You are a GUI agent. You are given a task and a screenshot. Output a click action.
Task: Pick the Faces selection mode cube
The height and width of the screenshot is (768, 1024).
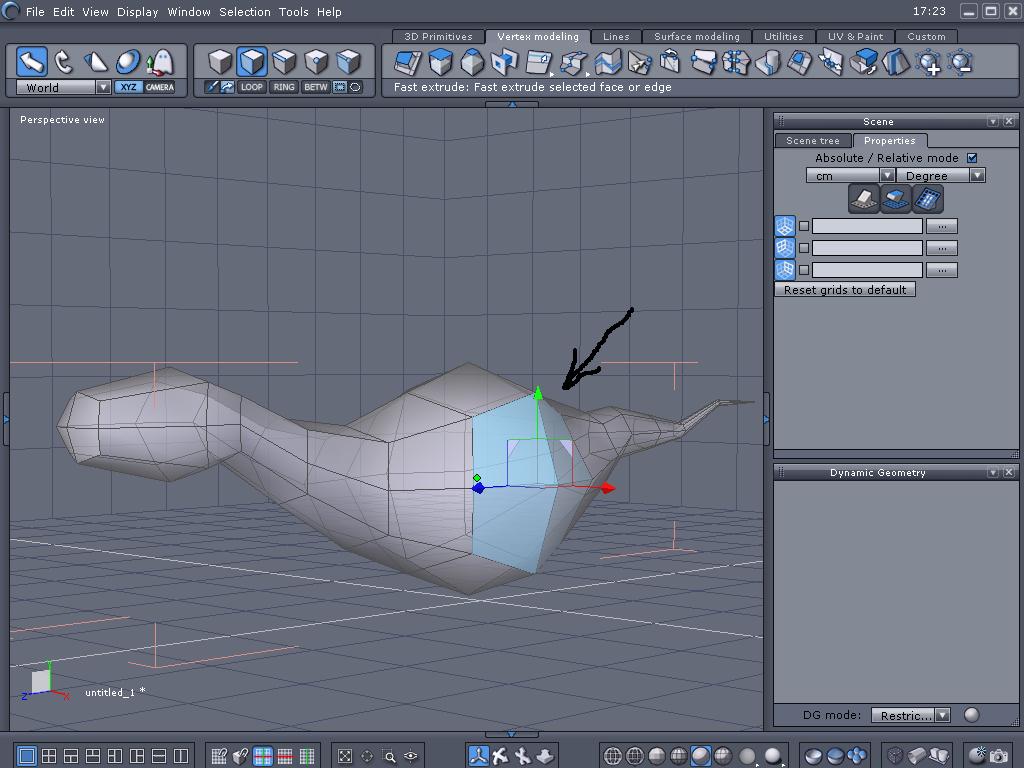coord(252,62)
